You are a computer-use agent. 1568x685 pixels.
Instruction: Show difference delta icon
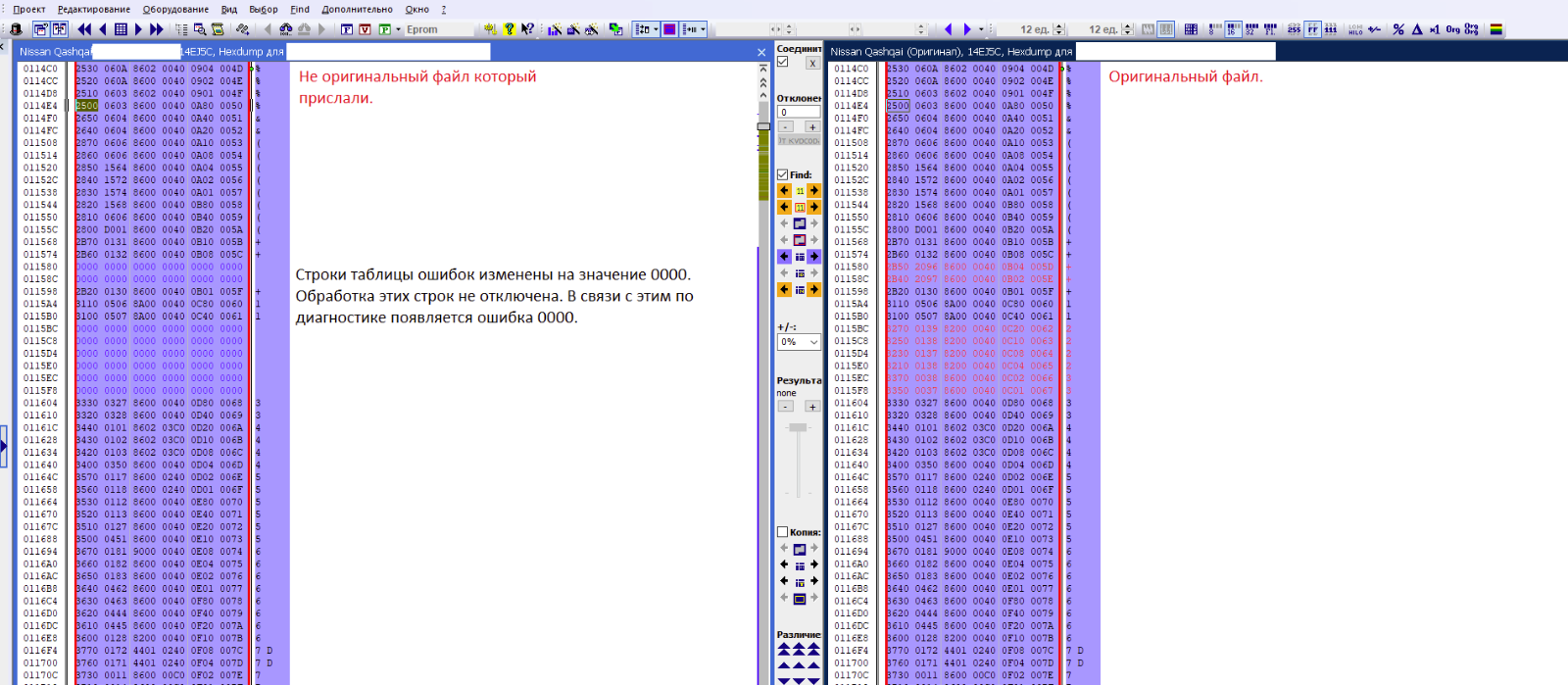(1417, 29)
